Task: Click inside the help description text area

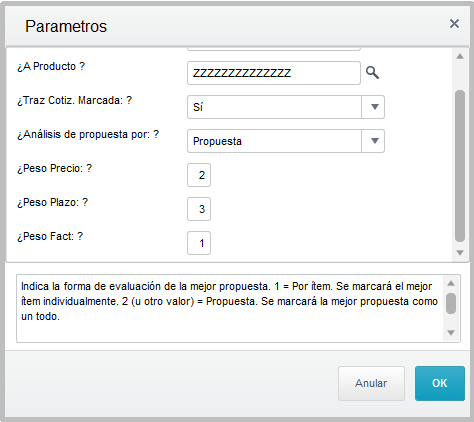Action: [230, 308]
